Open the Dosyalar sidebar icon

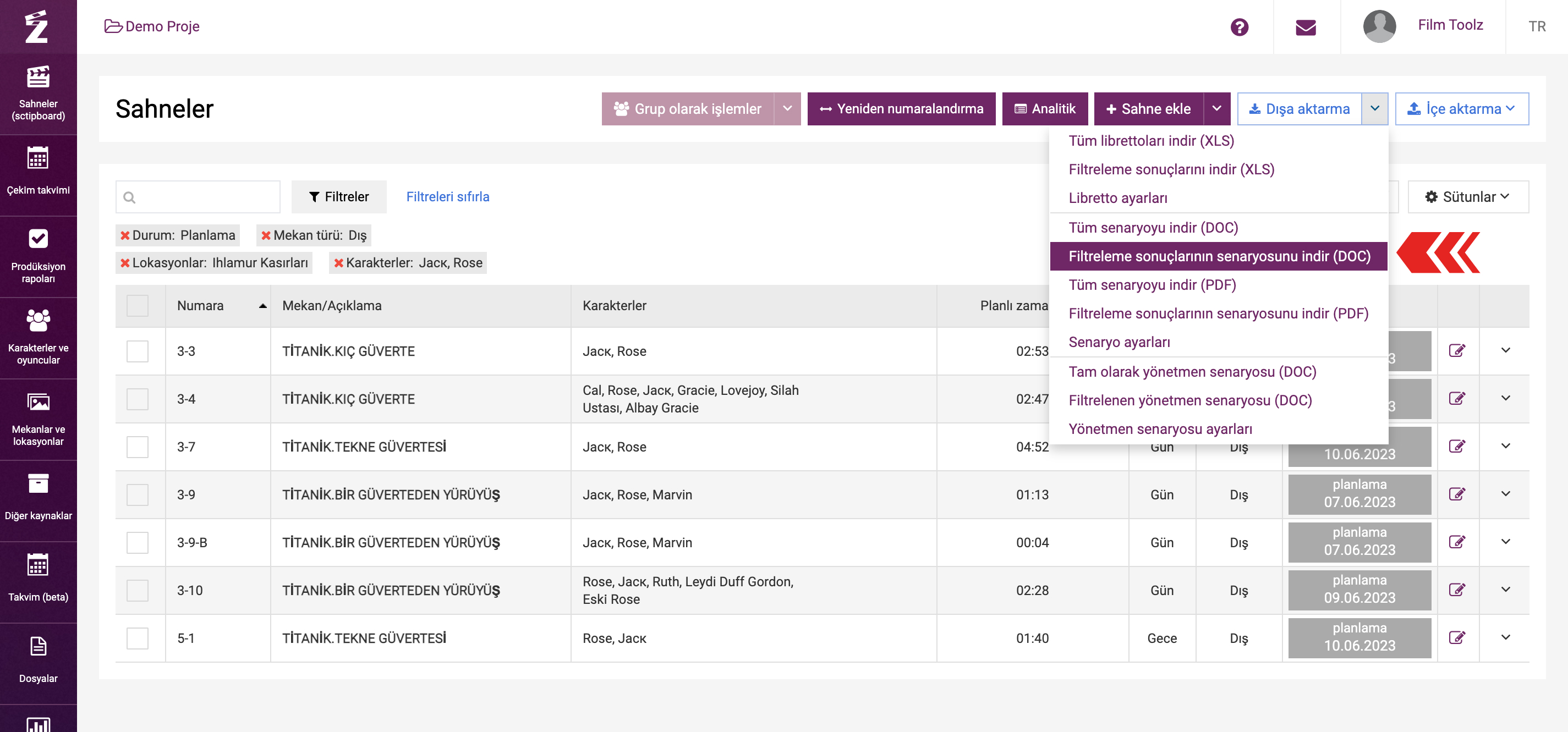38,646
